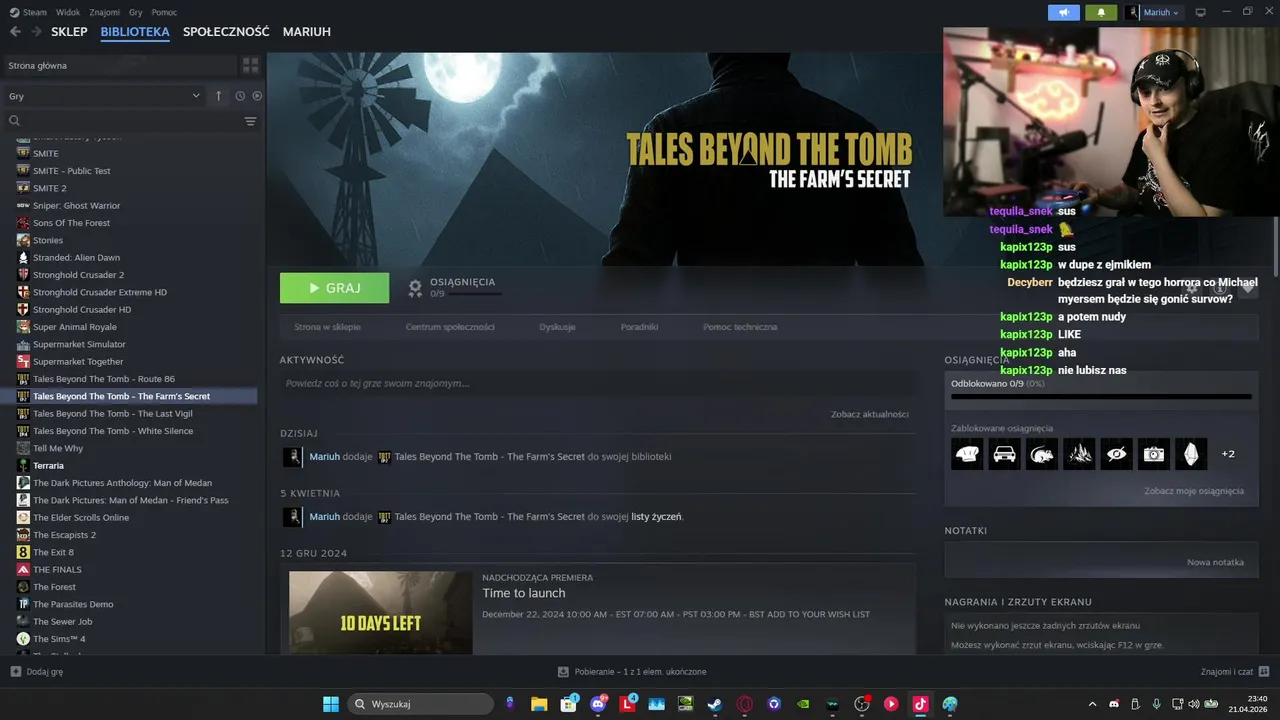View the camera locked achievement icon
Image resolution: width=1280 pixels, height=720 pixels.
(x=1154, y=454)
